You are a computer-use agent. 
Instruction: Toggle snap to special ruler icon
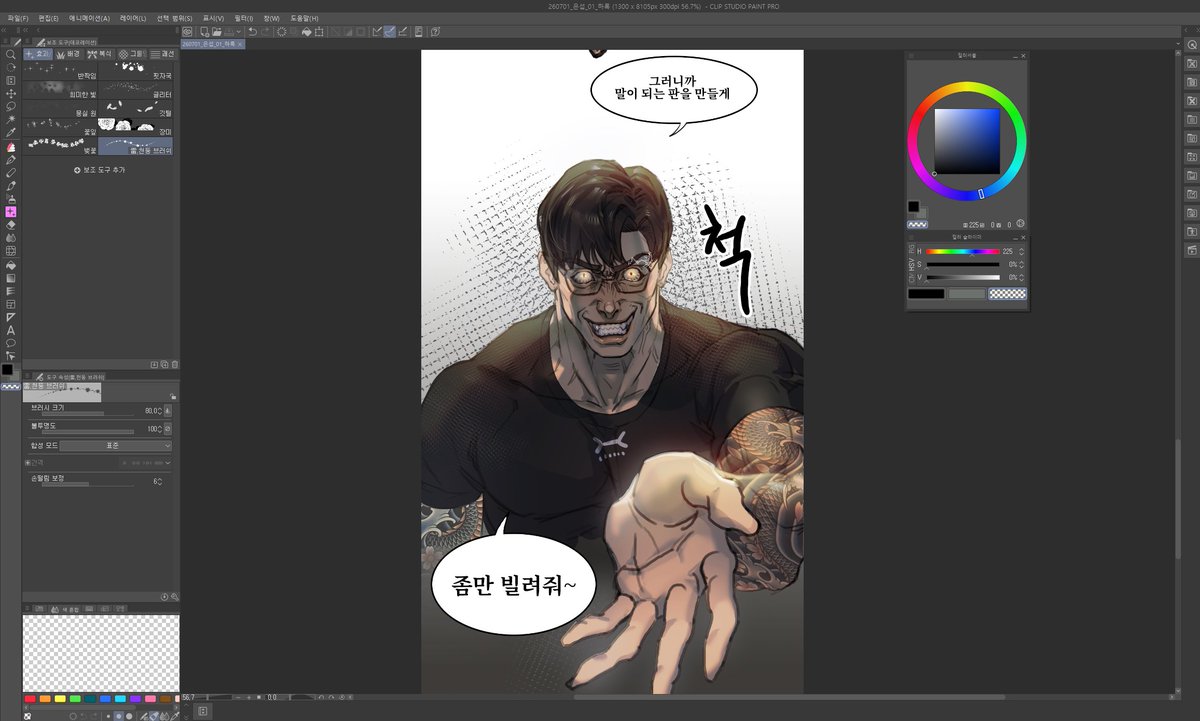coord(389,32)
